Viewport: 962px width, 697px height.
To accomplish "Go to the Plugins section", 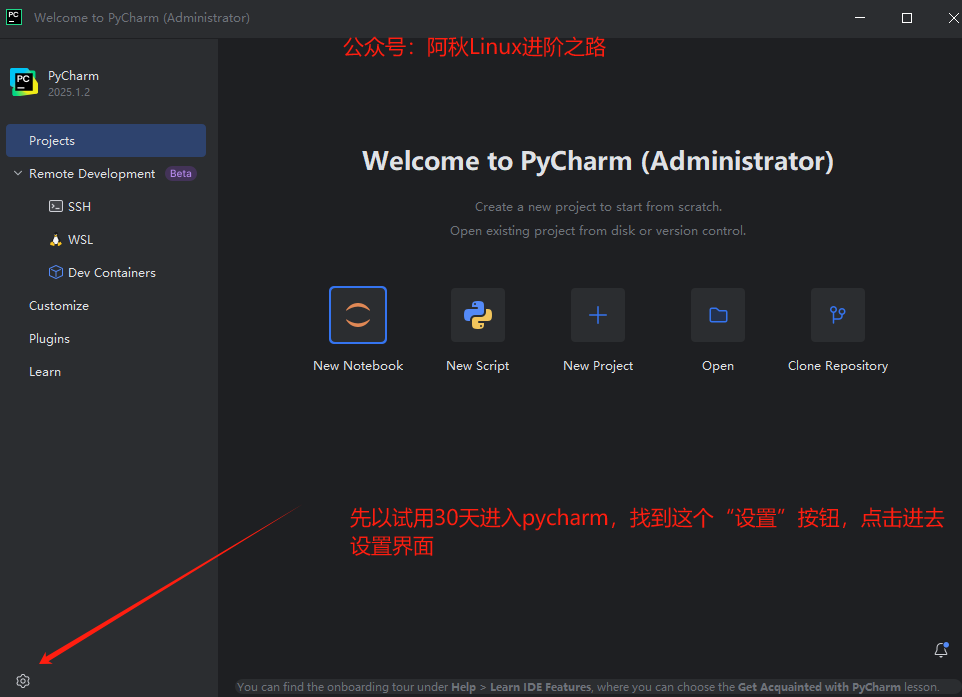I will pos(49,339).
